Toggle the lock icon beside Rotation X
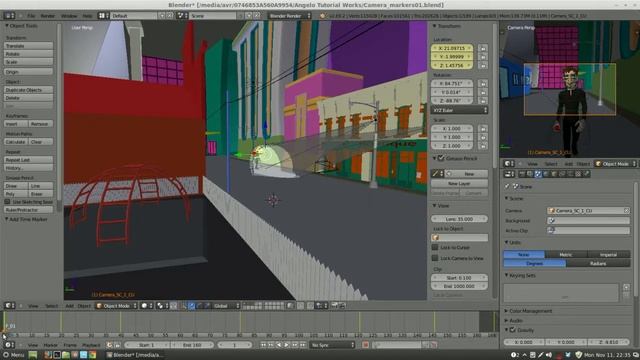The height and width of the screenshot is (360, 640). [483, 84]
